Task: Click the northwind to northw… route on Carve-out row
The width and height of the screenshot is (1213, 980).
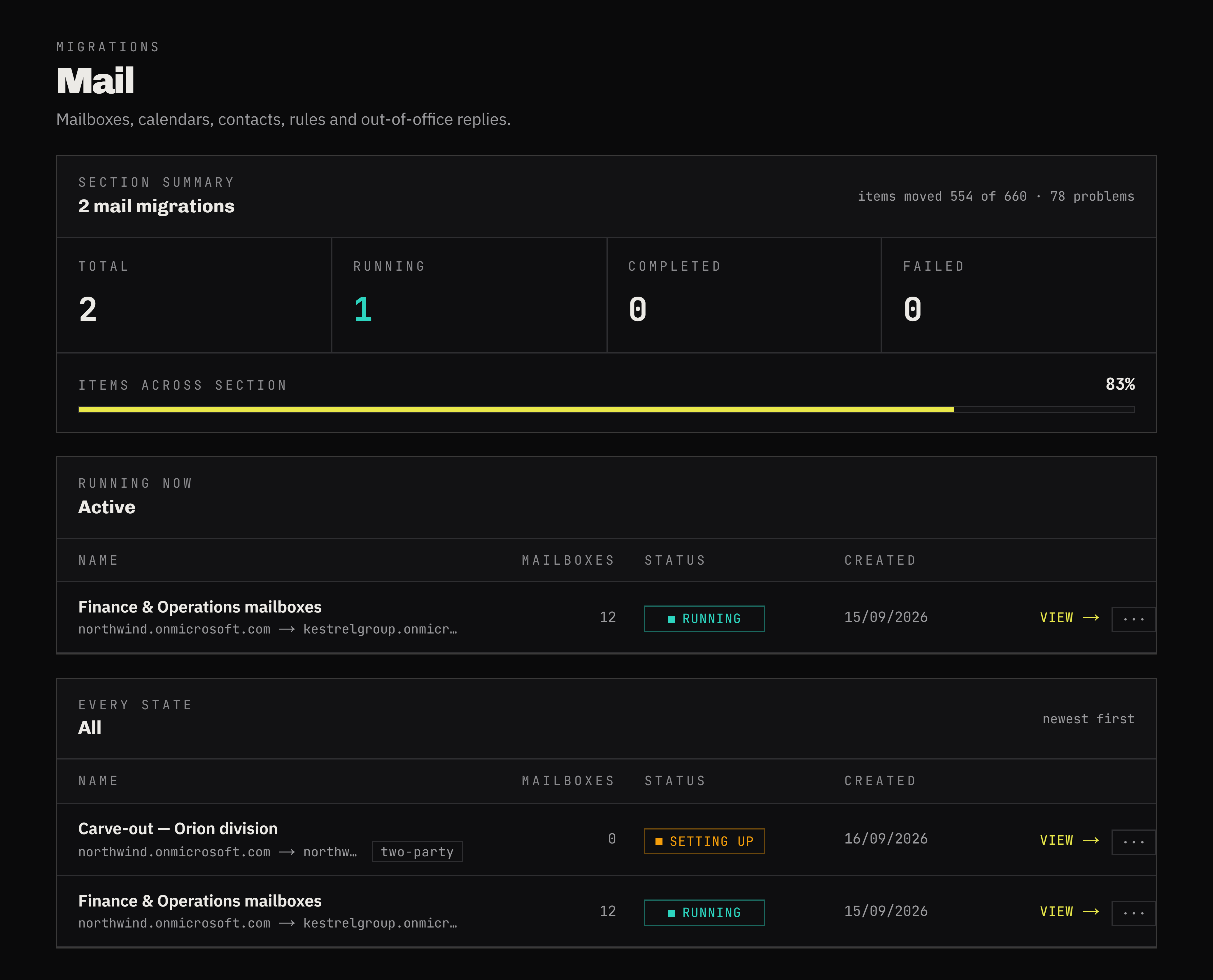Action: coord(217,852)
